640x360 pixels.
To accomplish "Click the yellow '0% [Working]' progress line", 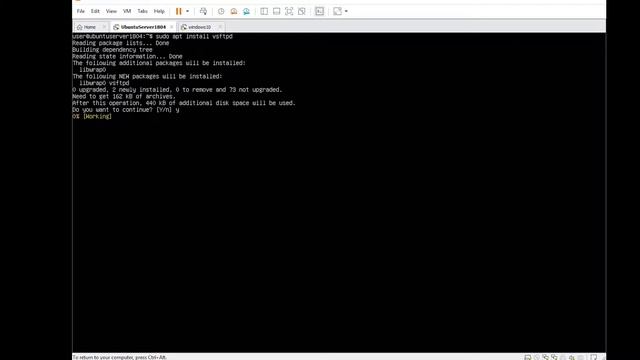I will point(92,116).
